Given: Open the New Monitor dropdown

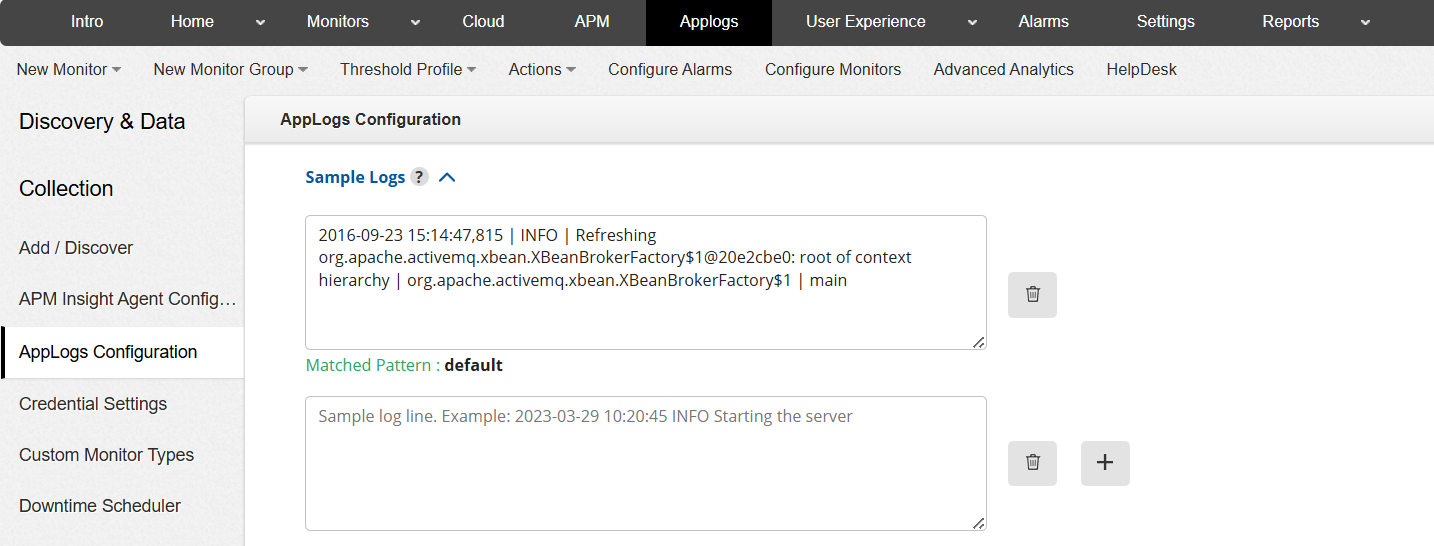Looking at the screenshot, I should (69, 69).
